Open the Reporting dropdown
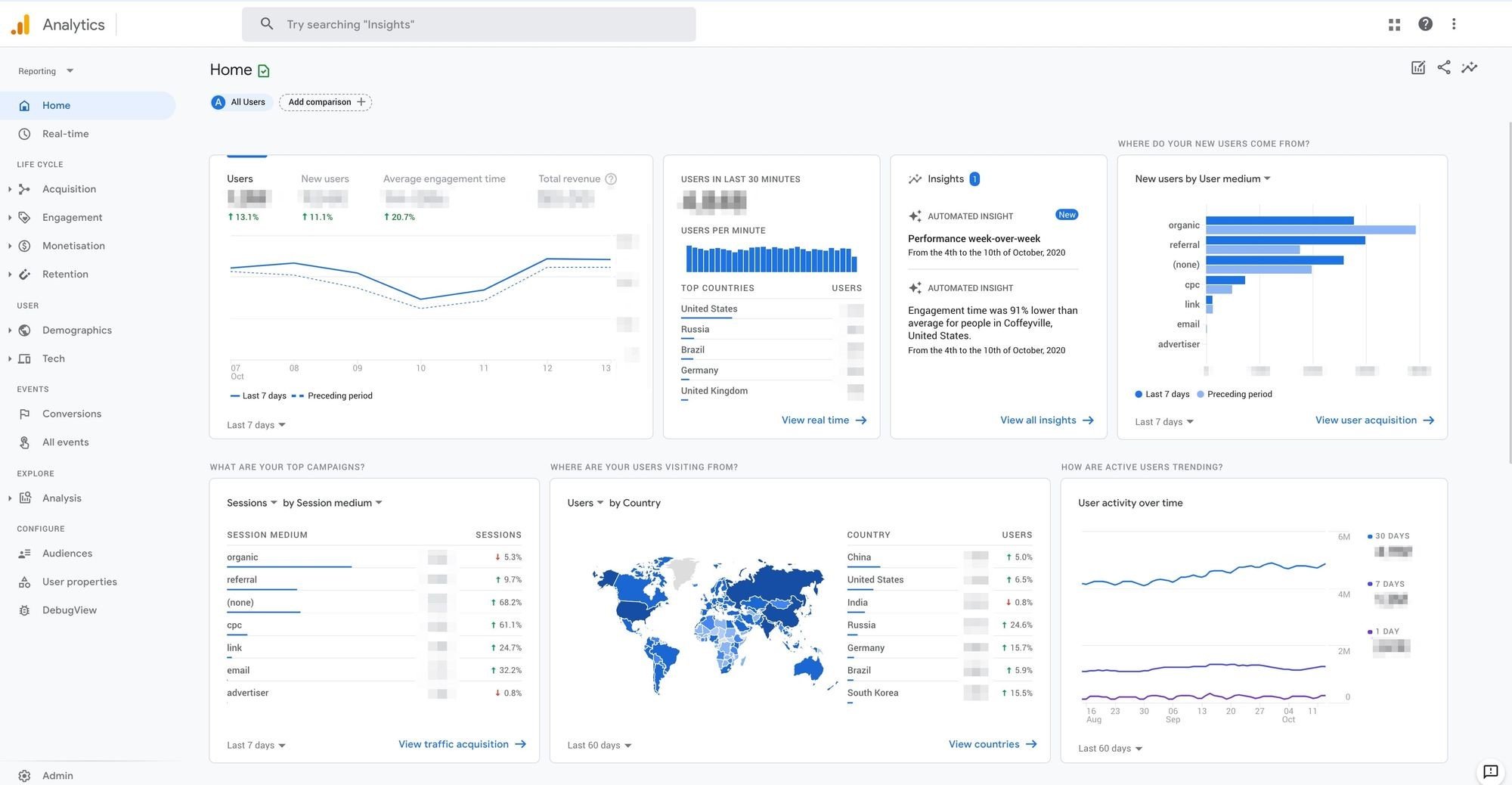The image size is (1512, 785). (45, 71)
